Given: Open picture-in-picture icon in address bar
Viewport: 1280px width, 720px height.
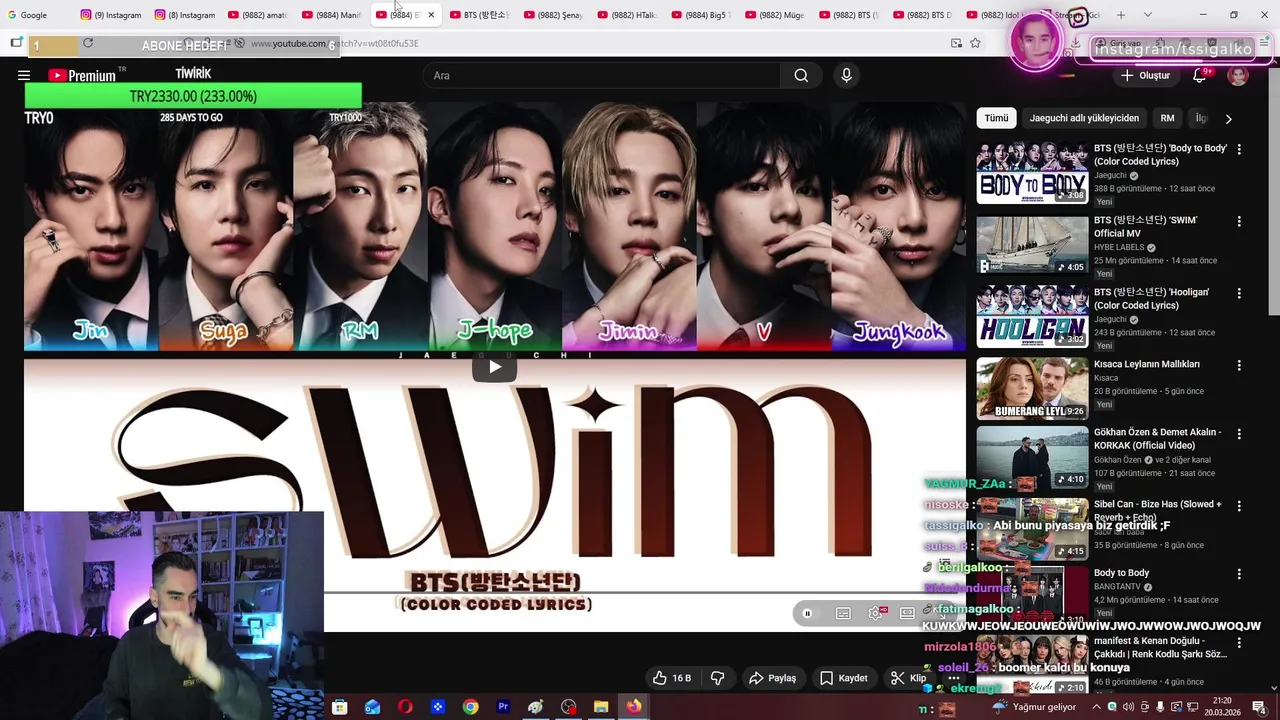Looking at the screenshot, I should [x=956, y=43].
